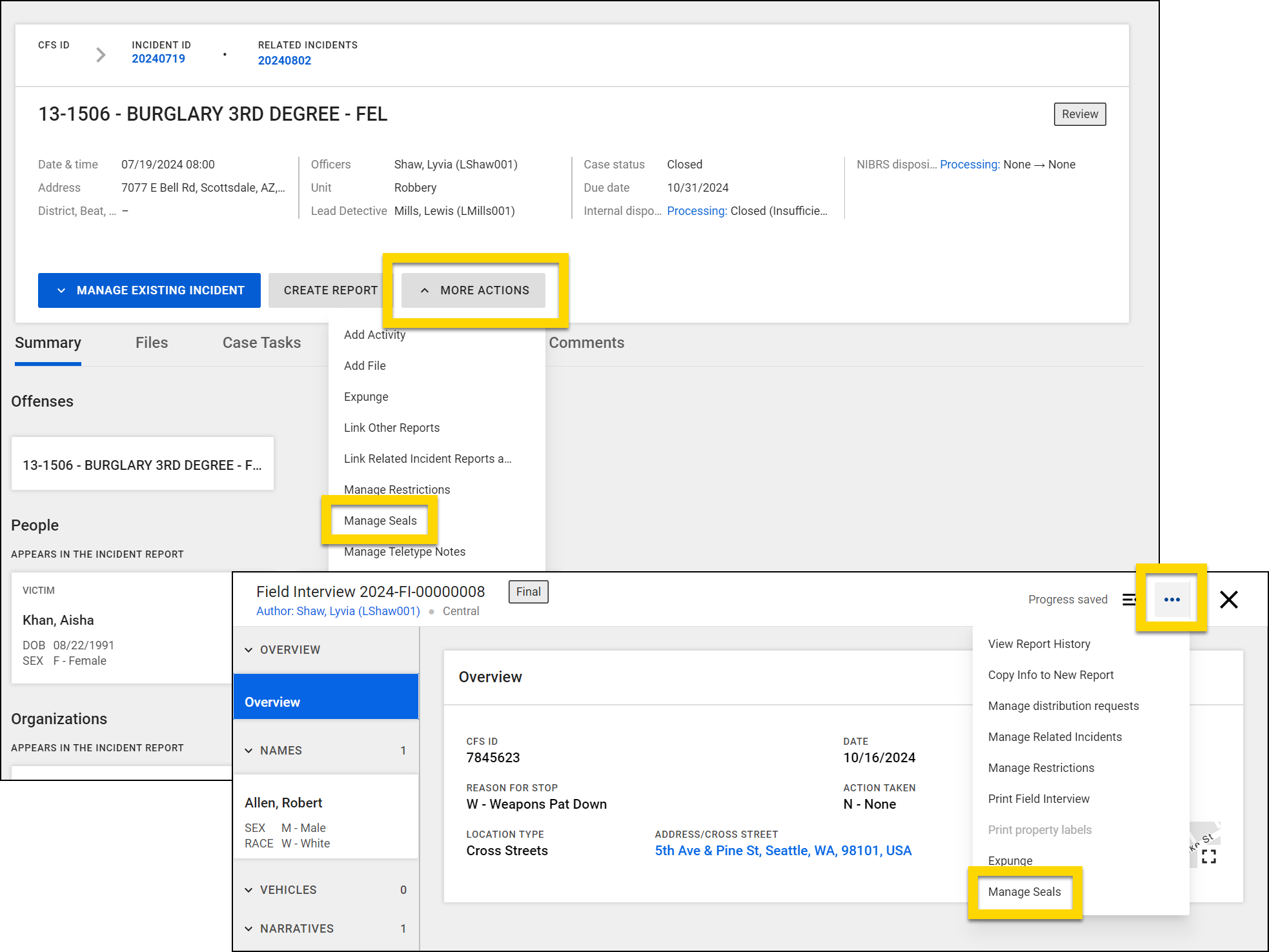This screenshot has height=952, width=1269.
Task: Click Create Report button
Action: click(x=330, y=290)
